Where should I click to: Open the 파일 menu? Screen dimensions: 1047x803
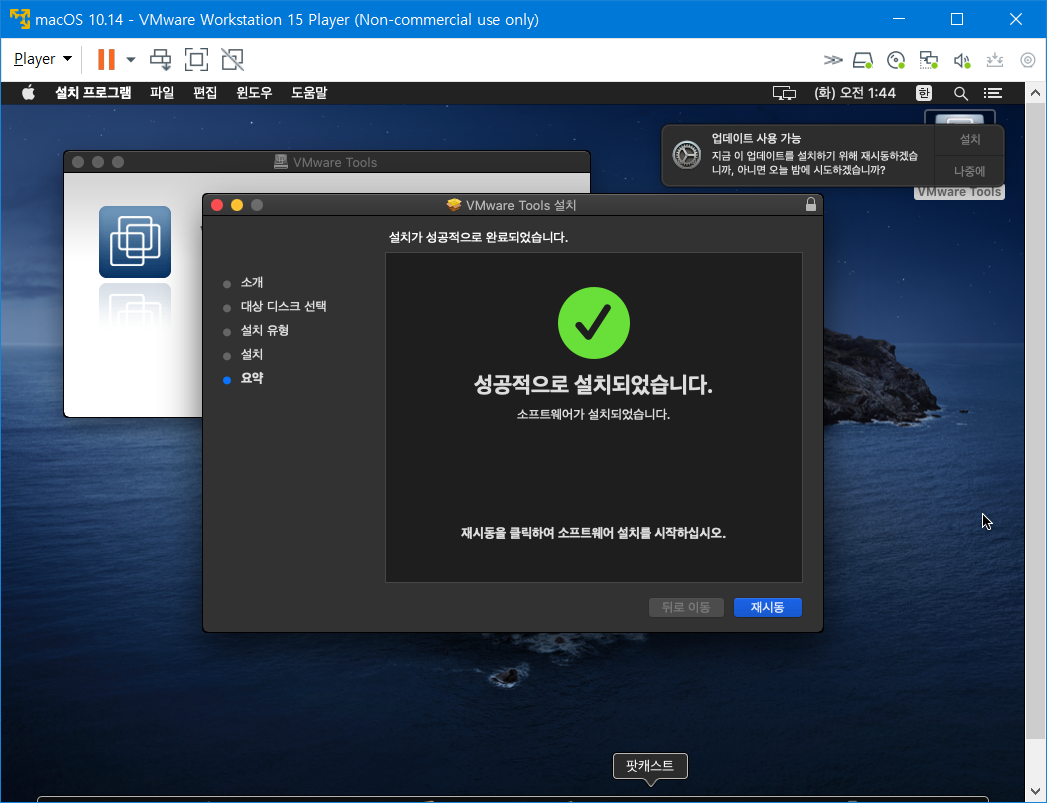[162, 93]
